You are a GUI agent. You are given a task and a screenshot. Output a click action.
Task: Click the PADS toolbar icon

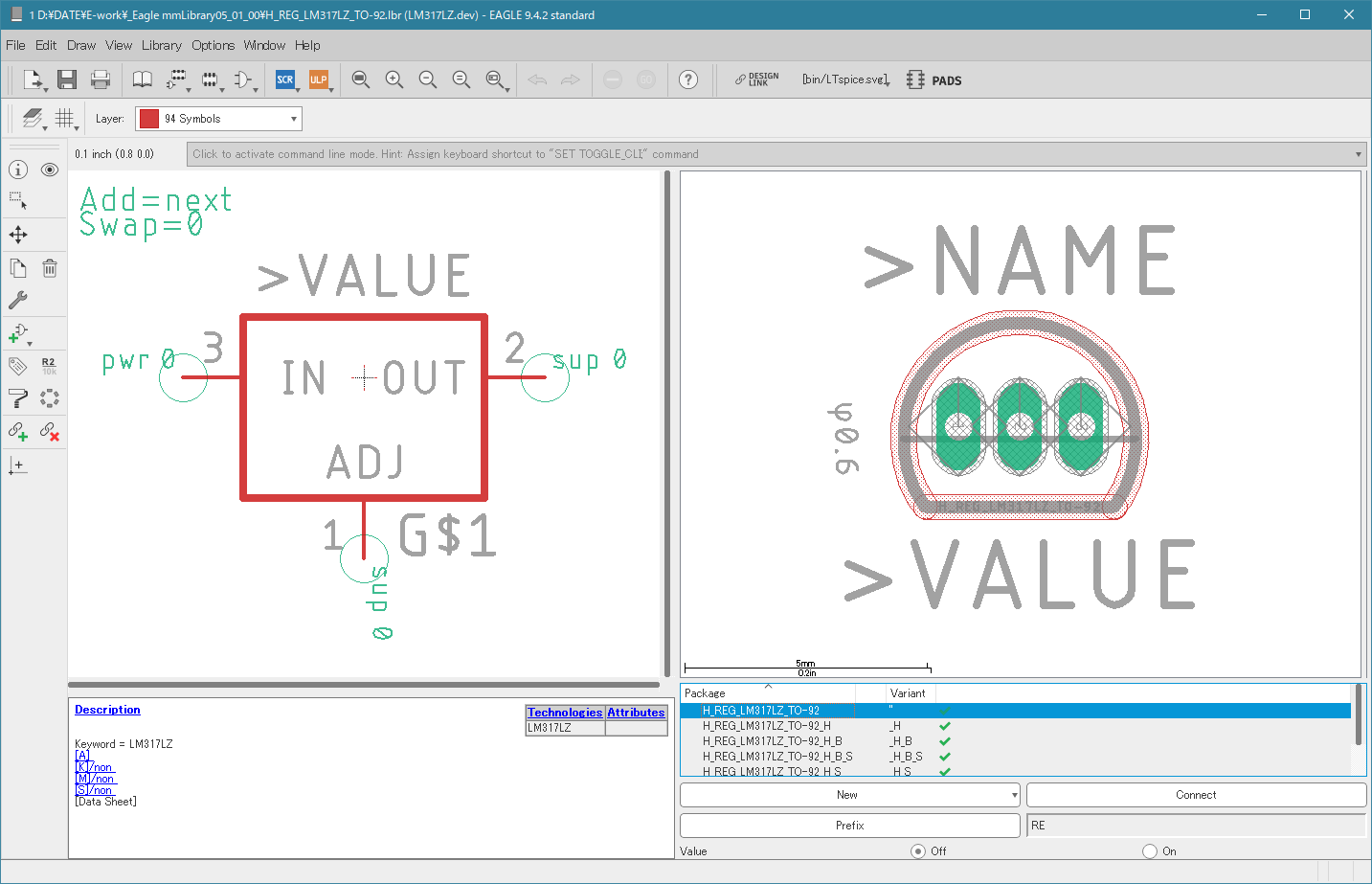(x=933, y=79)
